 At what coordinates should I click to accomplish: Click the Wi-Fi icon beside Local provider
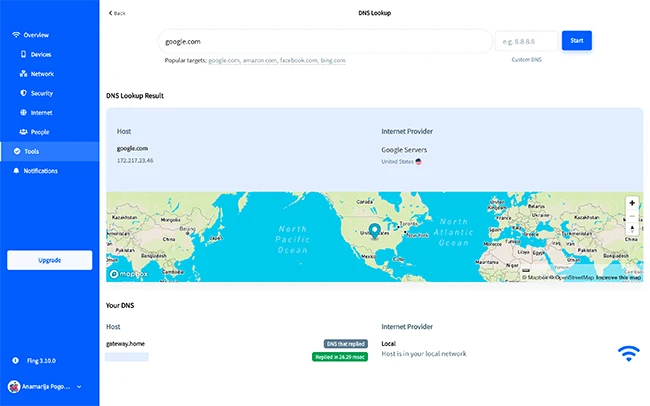(628, 352)
